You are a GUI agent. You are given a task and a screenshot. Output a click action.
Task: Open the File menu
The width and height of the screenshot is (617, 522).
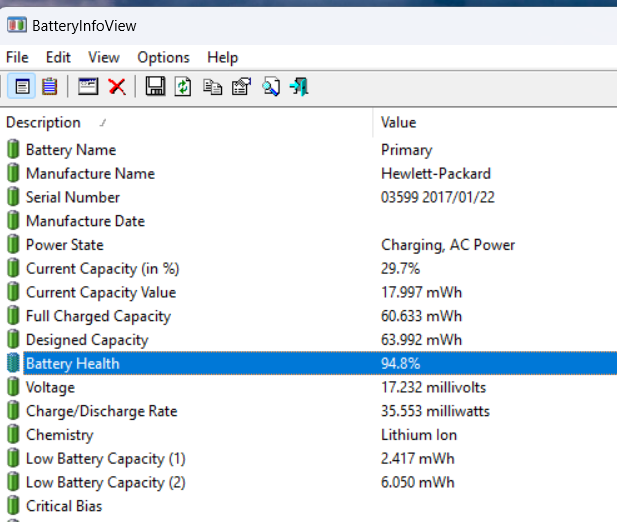point(17,58)
